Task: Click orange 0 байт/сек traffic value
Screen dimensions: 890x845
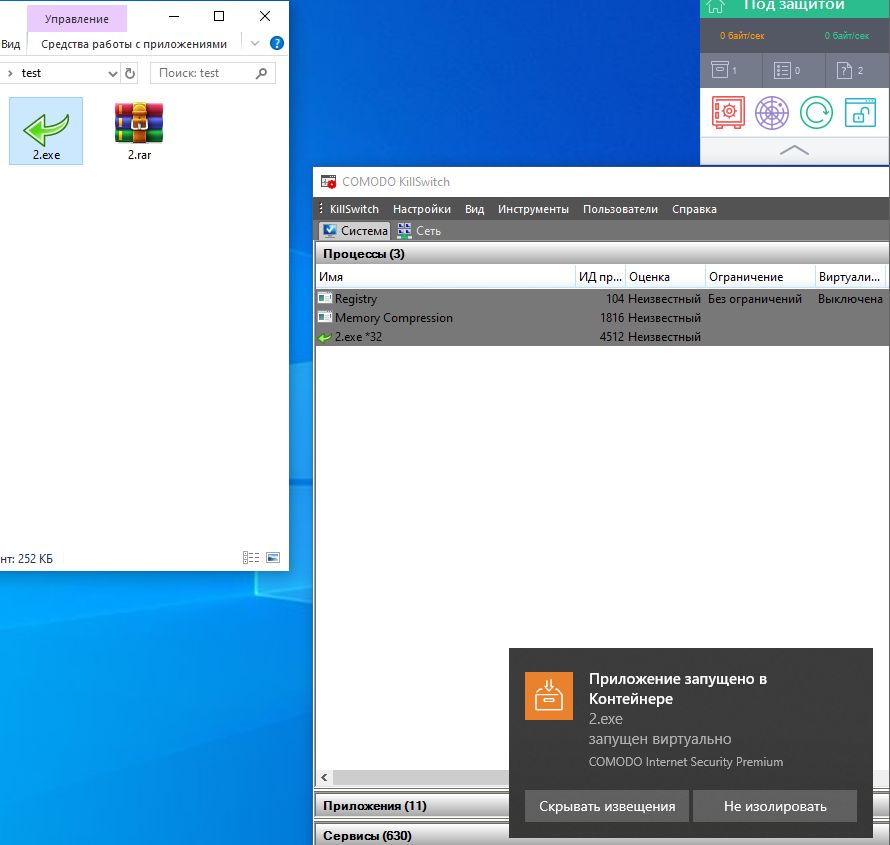Action: click(x=742, y=36)
